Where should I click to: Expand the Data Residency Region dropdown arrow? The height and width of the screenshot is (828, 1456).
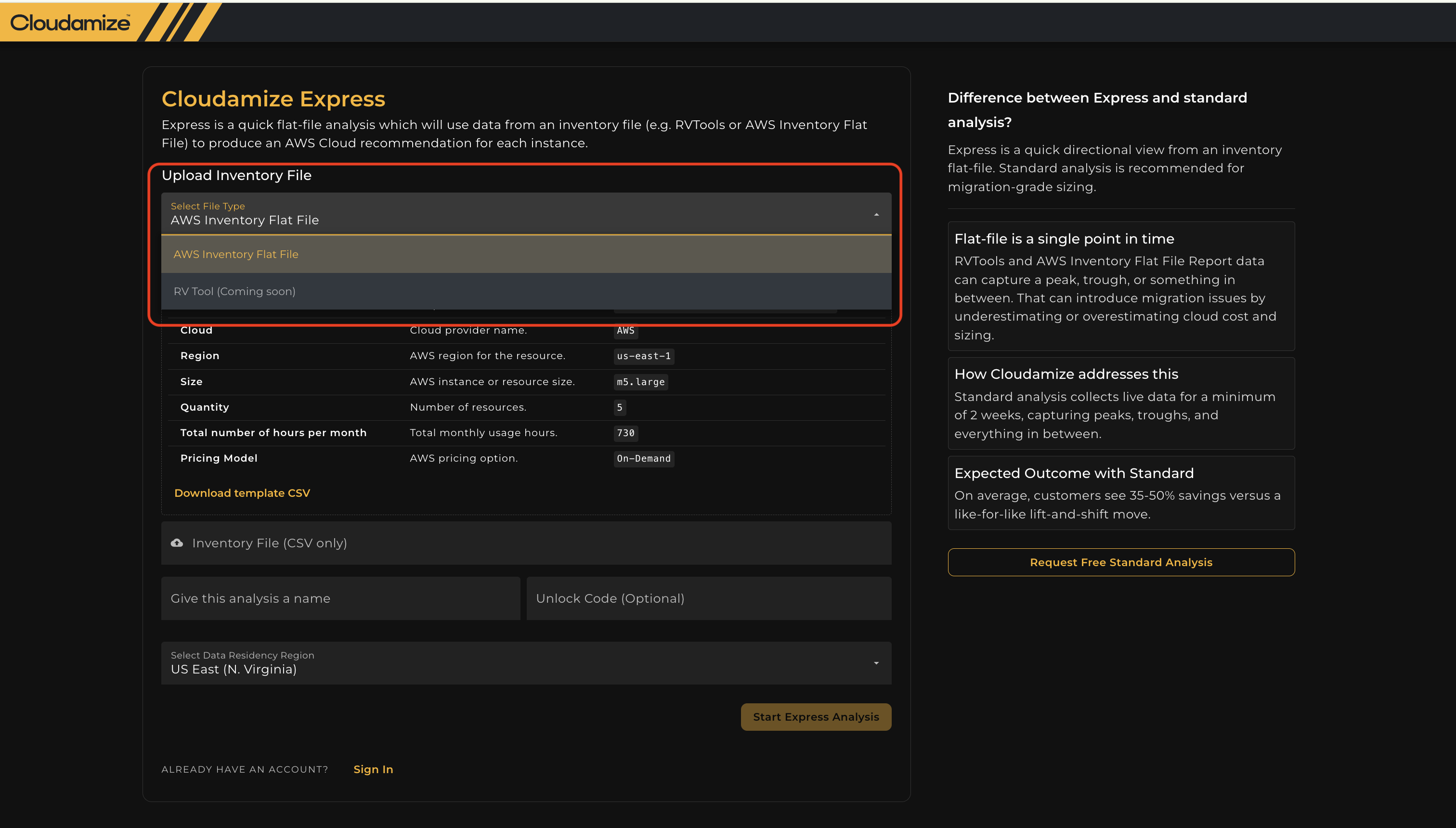pos(876,663)
